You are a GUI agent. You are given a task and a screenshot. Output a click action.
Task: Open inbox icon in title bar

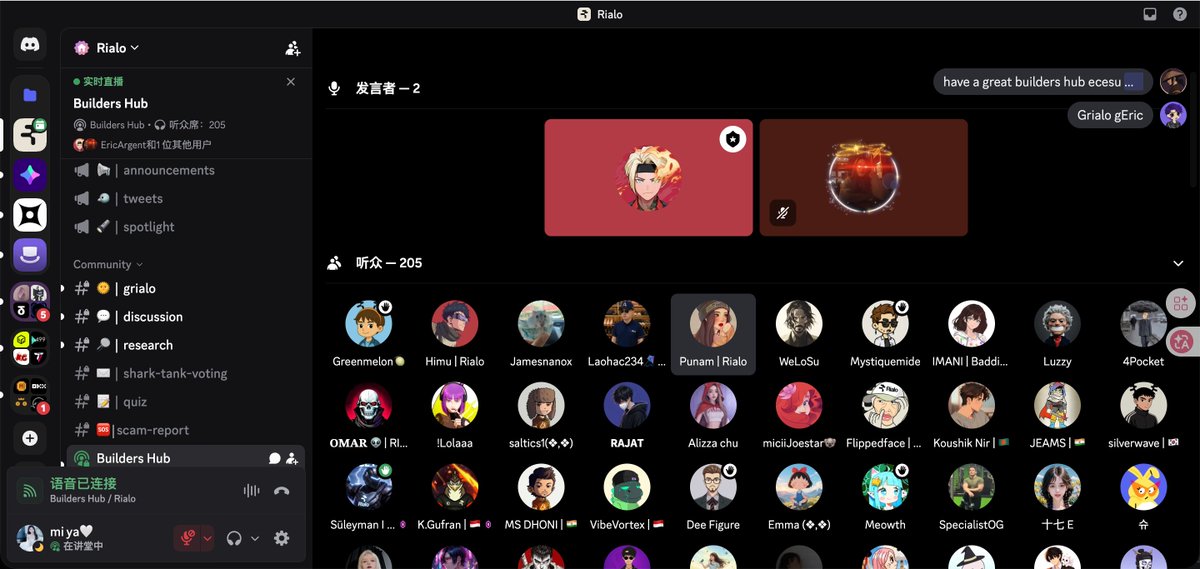(1150, 14)
